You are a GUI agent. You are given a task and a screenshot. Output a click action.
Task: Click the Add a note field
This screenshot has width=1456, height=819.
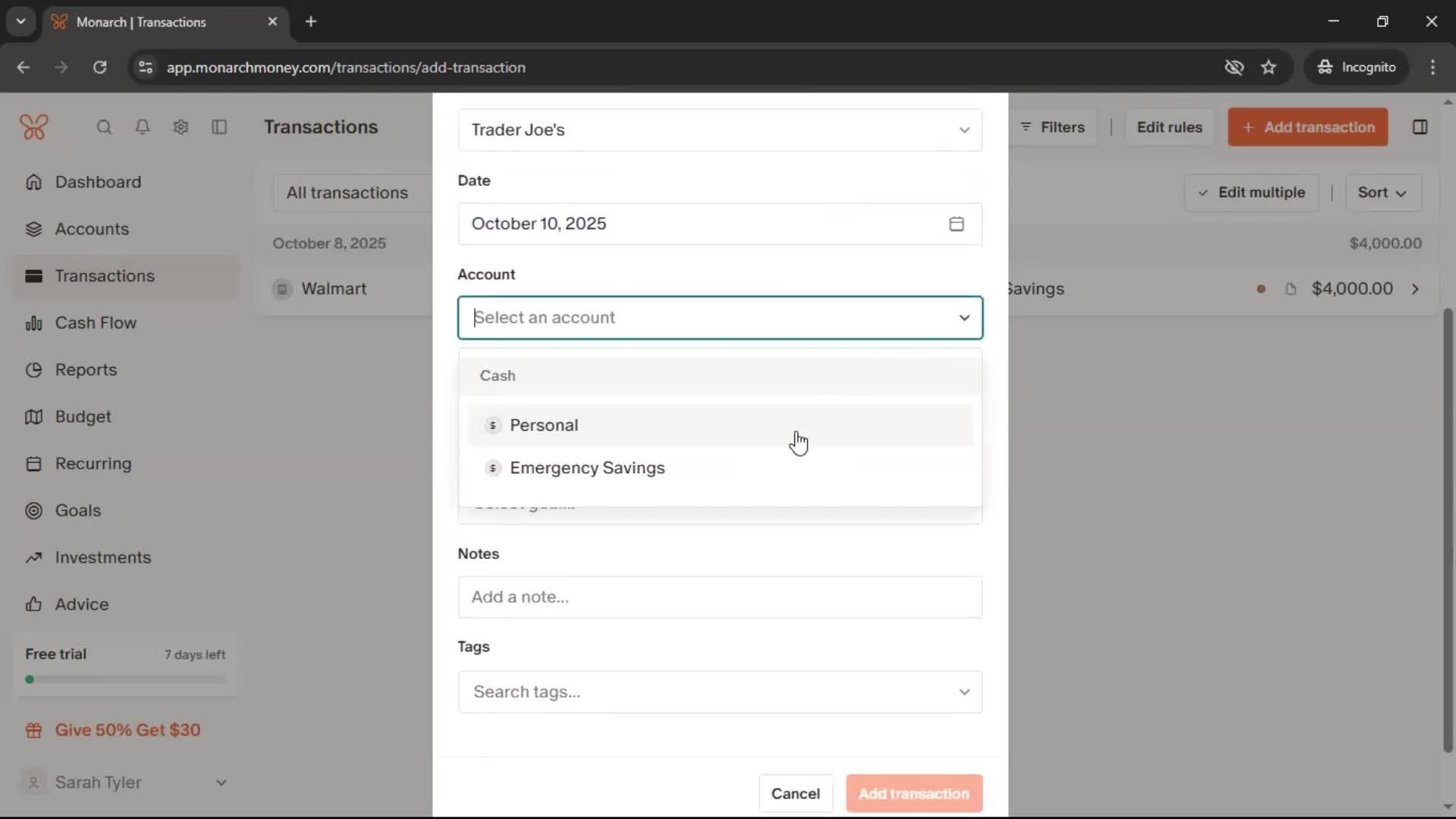click(x=719, y=597)
